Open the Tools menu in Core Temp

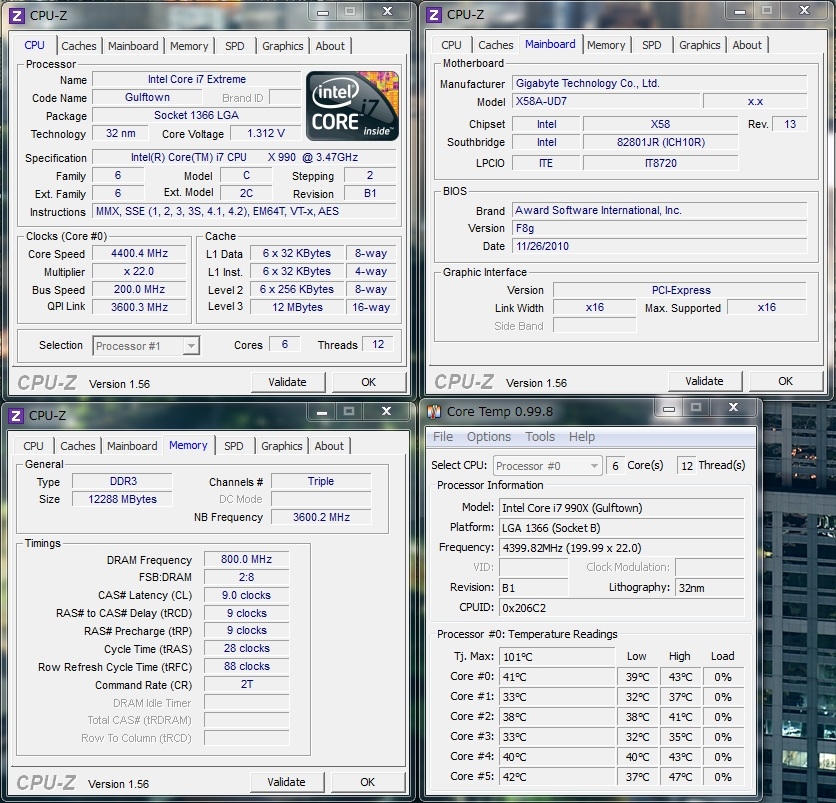tap(540, 437)
